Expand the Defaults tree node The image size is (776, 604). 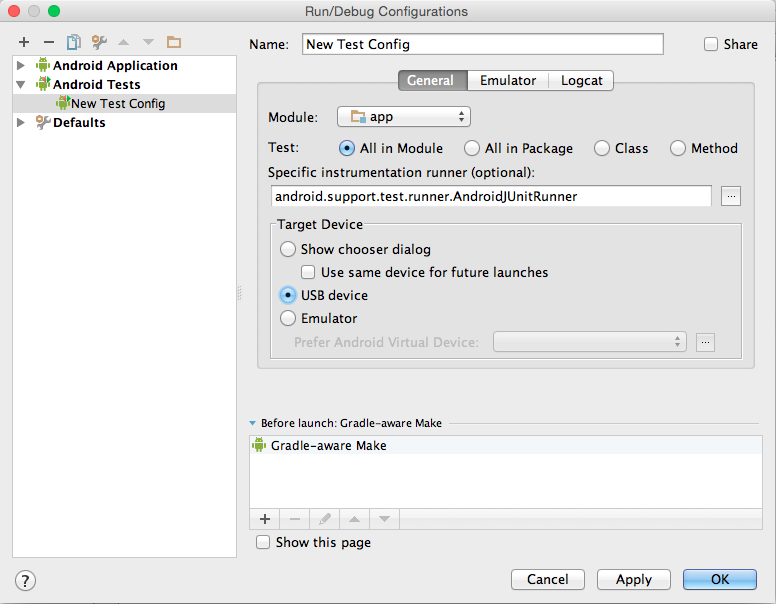tap(22, 123)
